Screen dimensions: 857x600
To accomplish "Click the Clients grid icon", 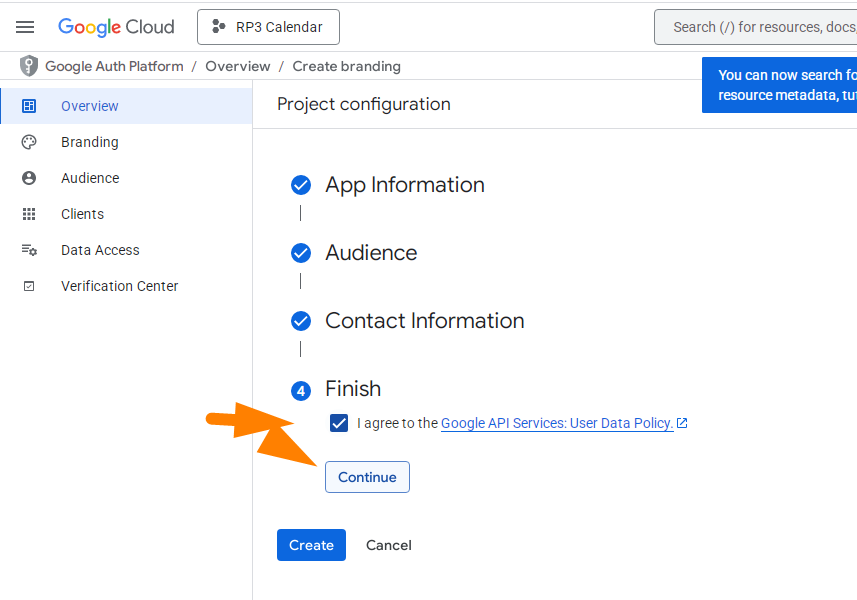I will [29, 214].
